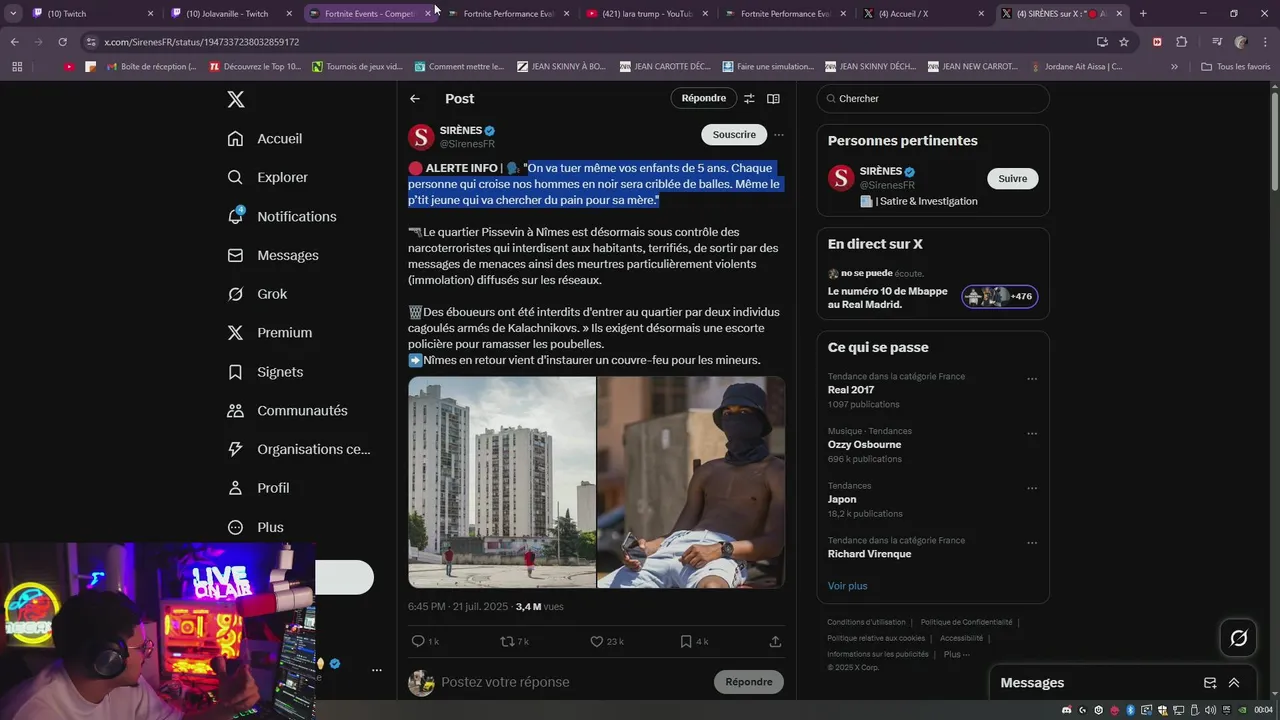Open Notifications from the sidebar
1280x720 pixels.
pos(282,216)
